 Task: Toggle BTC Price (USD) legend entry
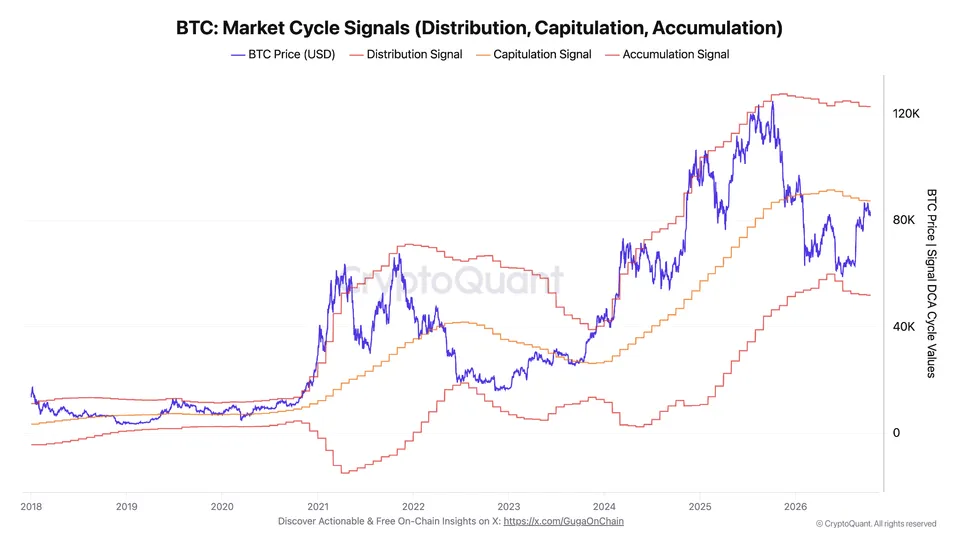(x=283, y=54)
